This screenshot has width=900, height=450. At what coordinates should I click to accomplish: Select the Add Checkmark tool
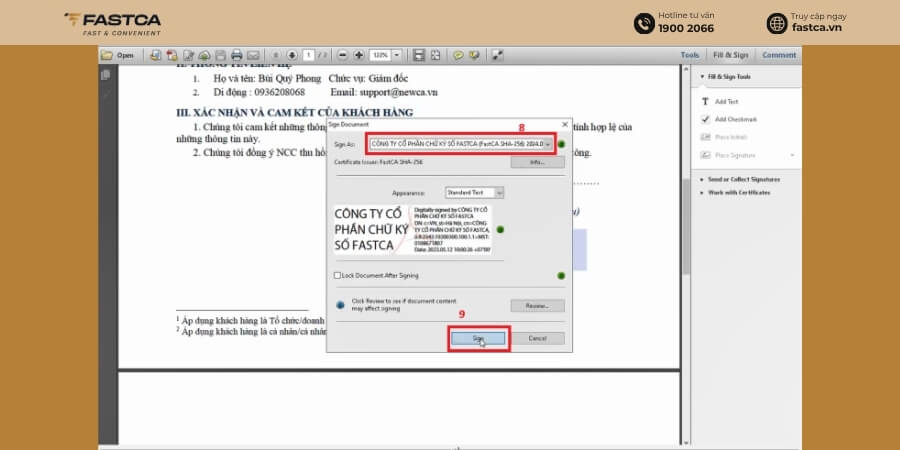click(728, 119)
